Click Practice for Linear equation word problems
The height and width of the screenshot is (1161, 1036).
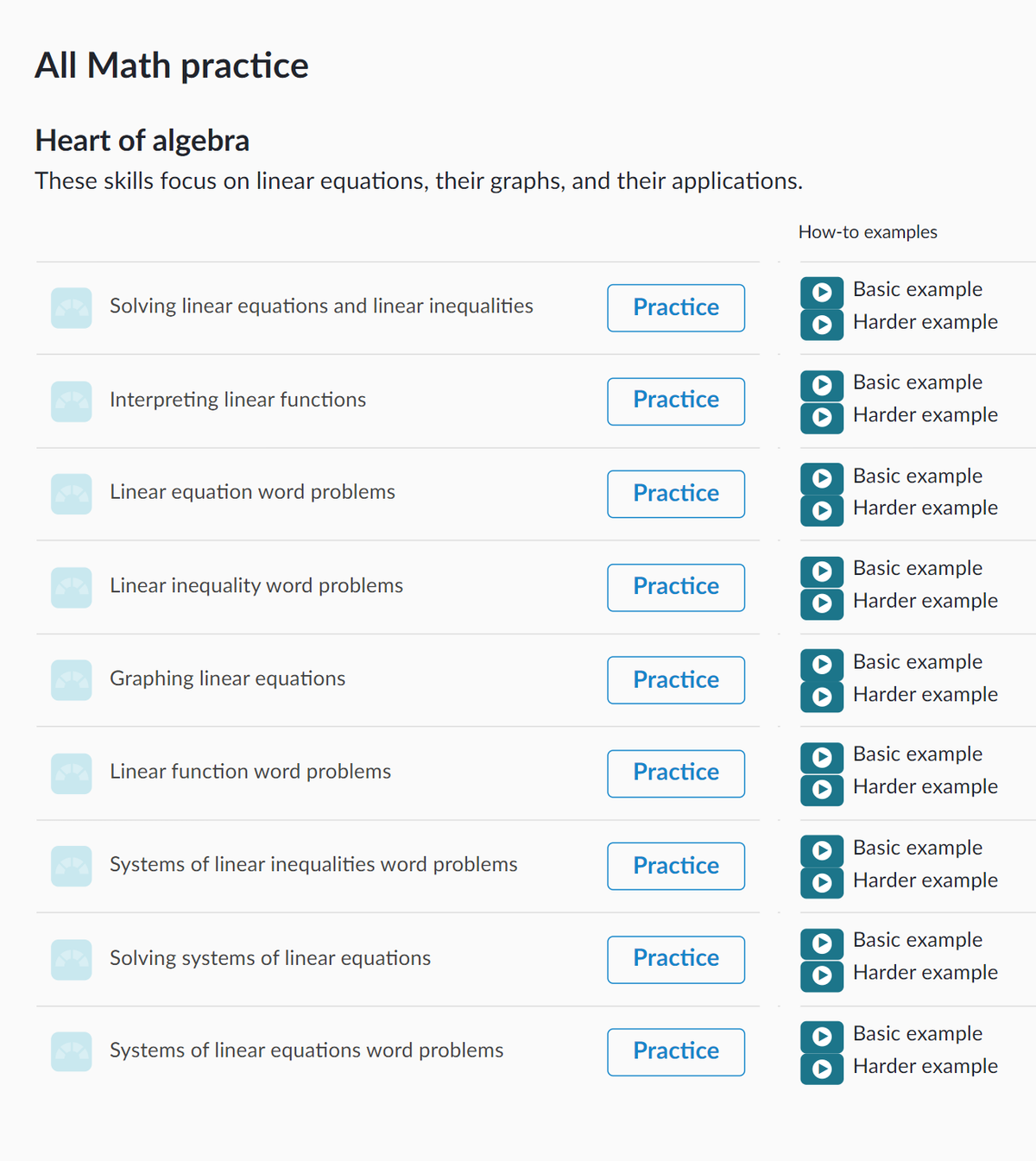[x=676, y=494]
